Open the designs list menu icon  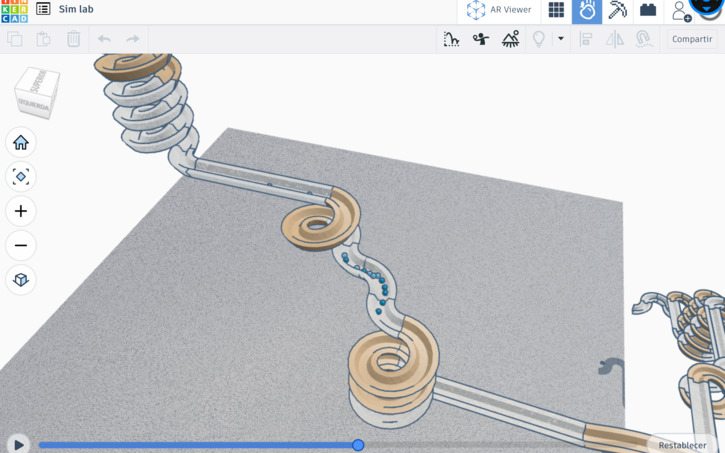(x=43, y=9)
